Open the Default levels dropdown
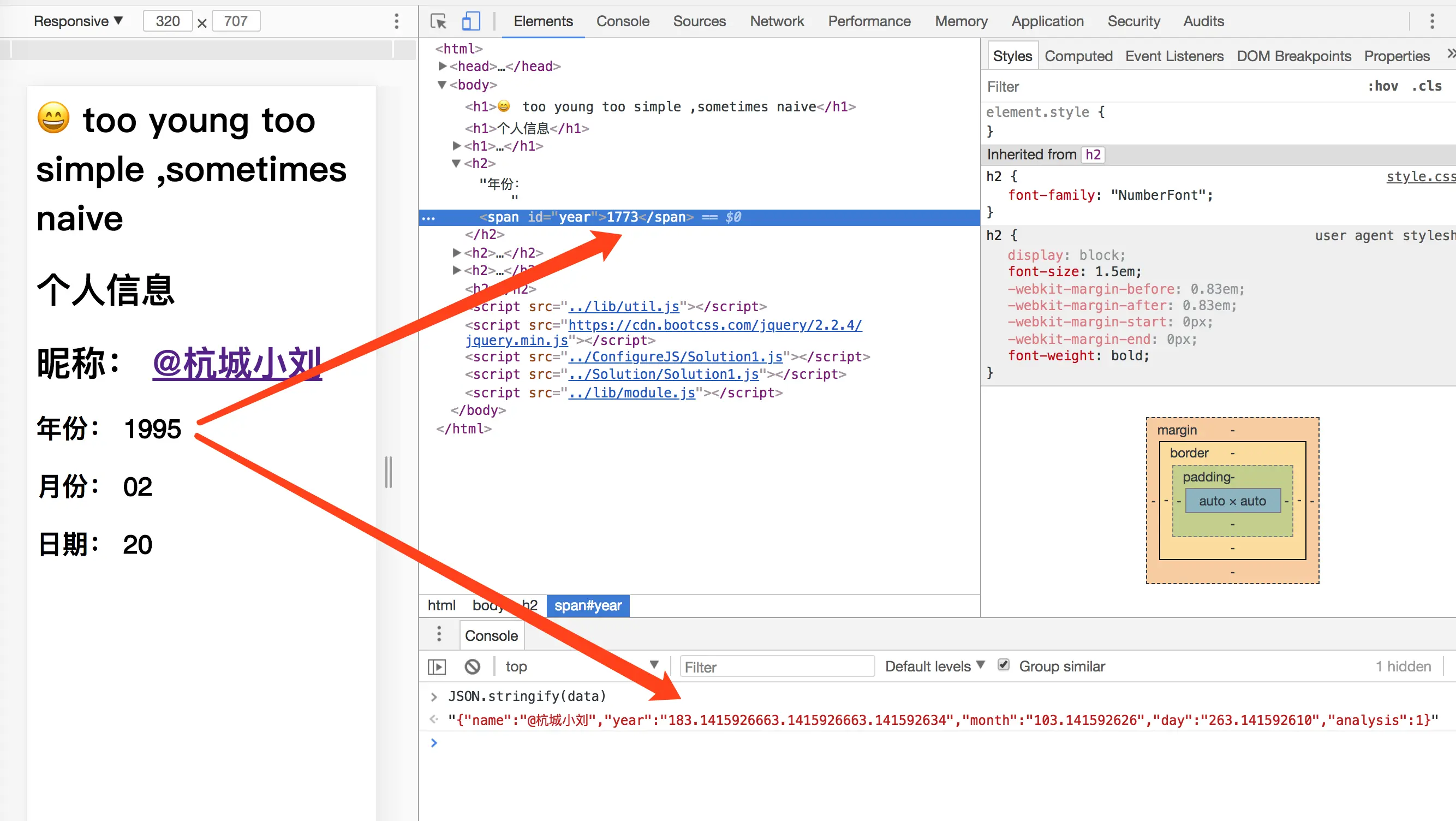Image resolution: width=1456 pixels, height=821 pixels. (x=934, y=666)
